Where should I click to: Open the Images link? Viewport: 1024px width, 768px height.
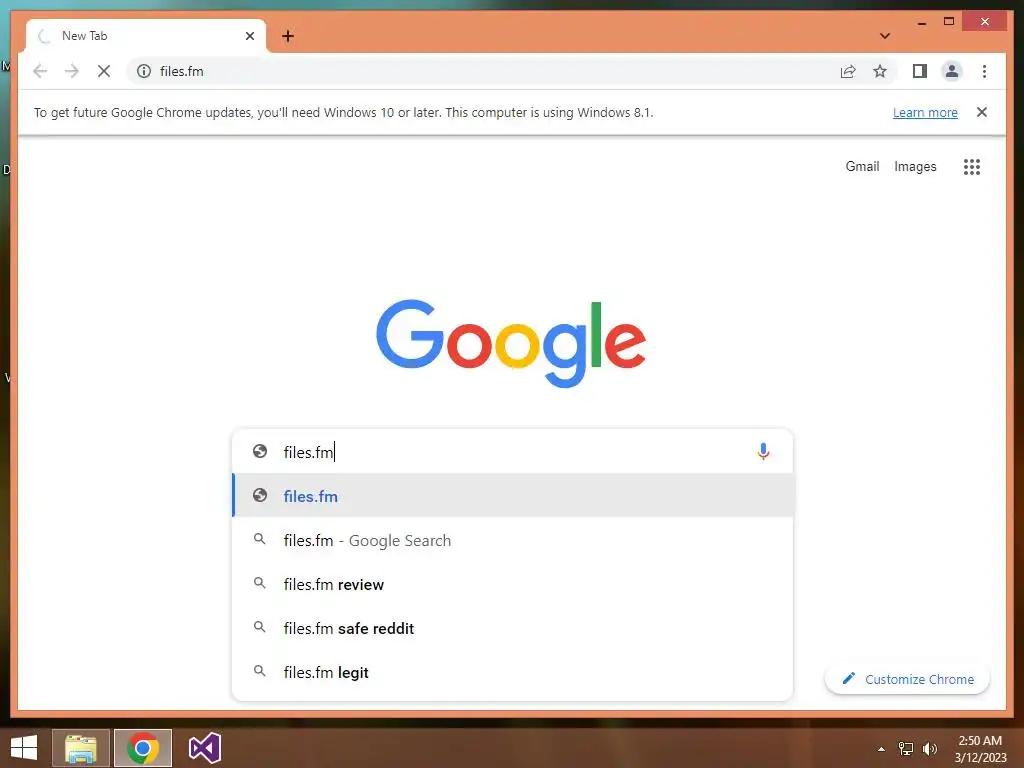click(915, 167)
